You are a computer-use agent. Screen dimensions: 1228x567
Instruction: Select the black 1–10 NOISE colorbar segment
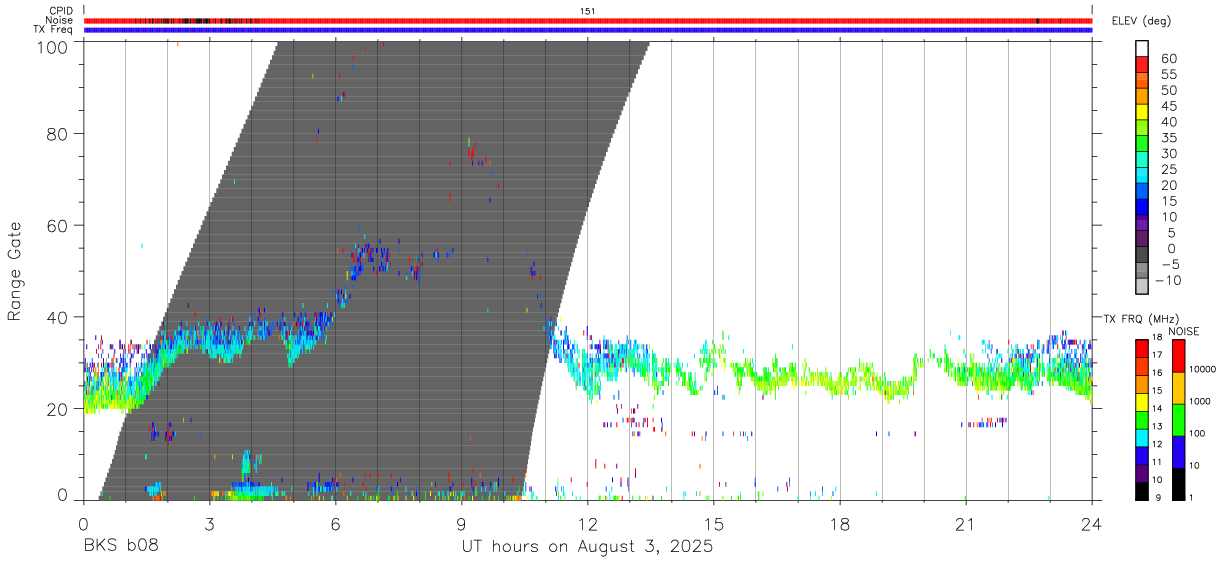(x=1178, y=483)
